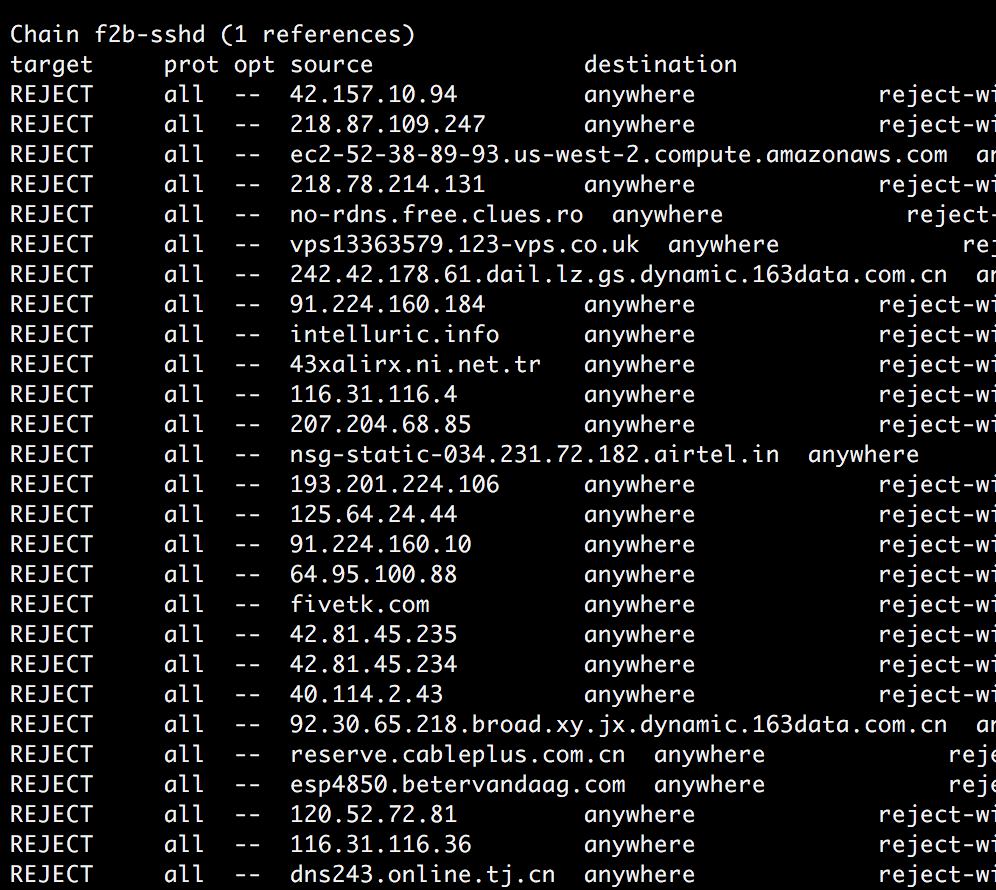Click the esp4850.betervandaag.com hostname
Screen dimensions: 996x890
[457, 785]
